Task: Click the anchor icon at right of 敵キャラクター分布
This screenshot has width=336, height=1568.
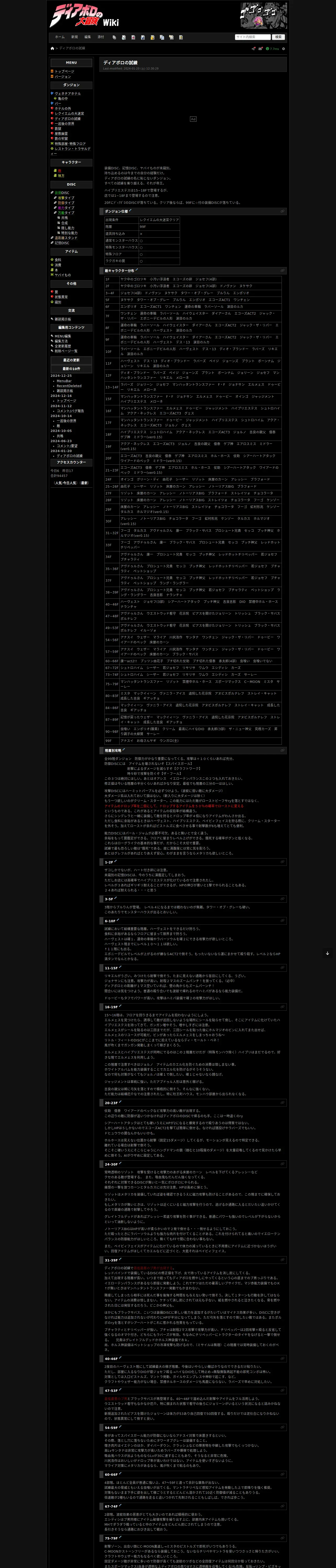Action: tap(282, 270)
